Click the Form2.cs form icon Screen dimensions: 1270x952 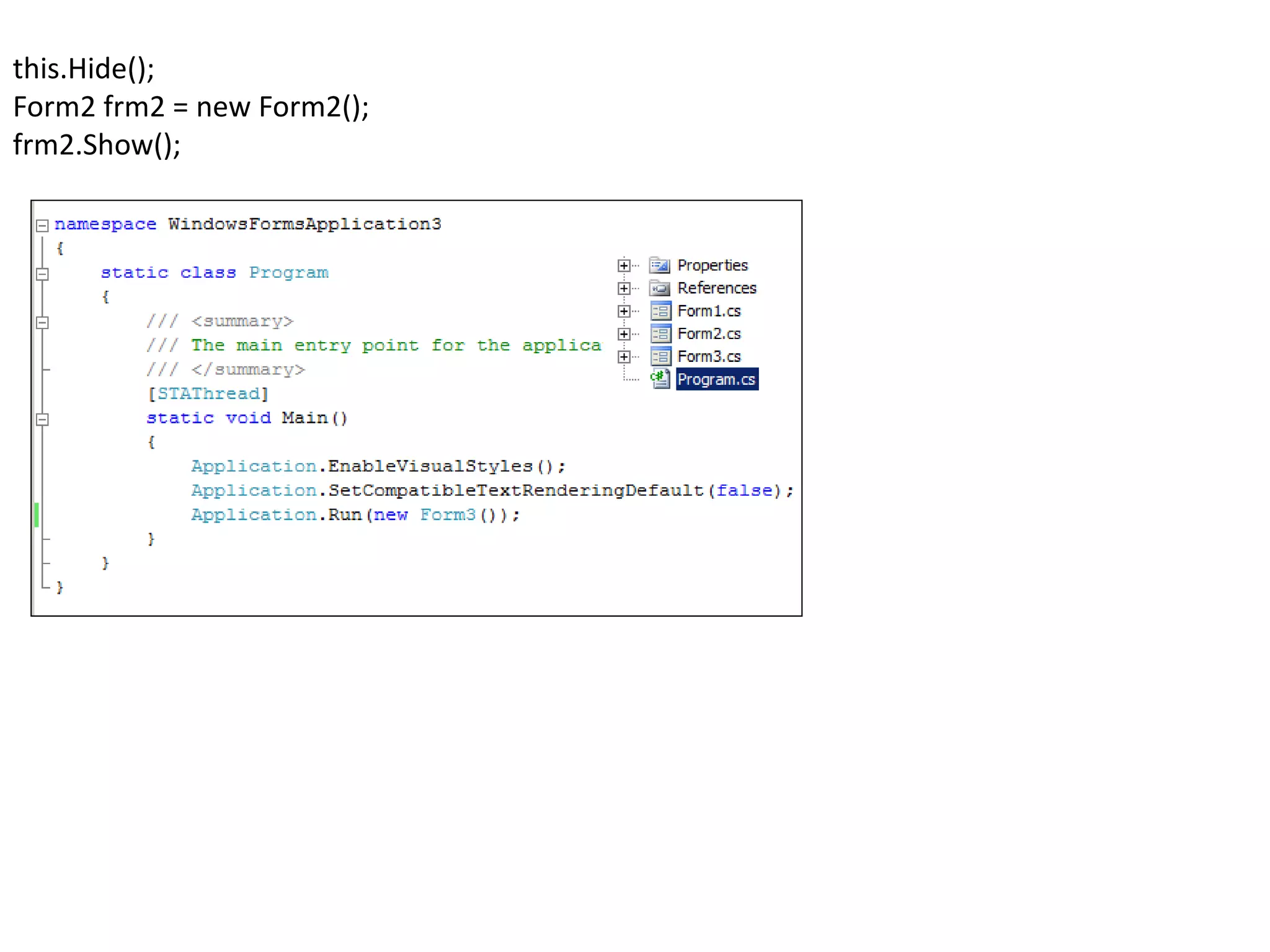pyautogui.click(x=660, y=333)
